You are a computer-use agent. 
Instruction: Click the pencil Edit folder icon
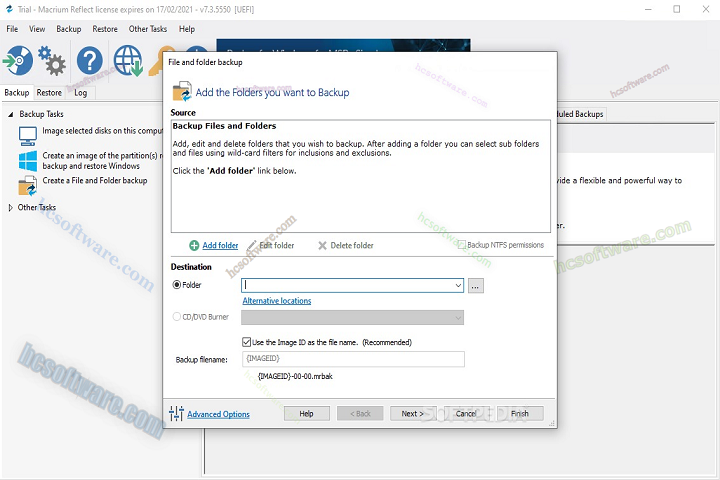click(252, 246)
